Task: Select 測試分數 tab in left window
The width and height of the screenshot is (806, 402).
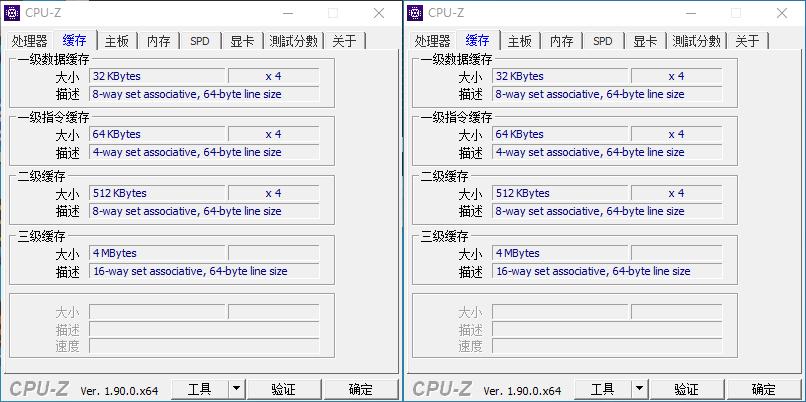Action: point(294,41)
